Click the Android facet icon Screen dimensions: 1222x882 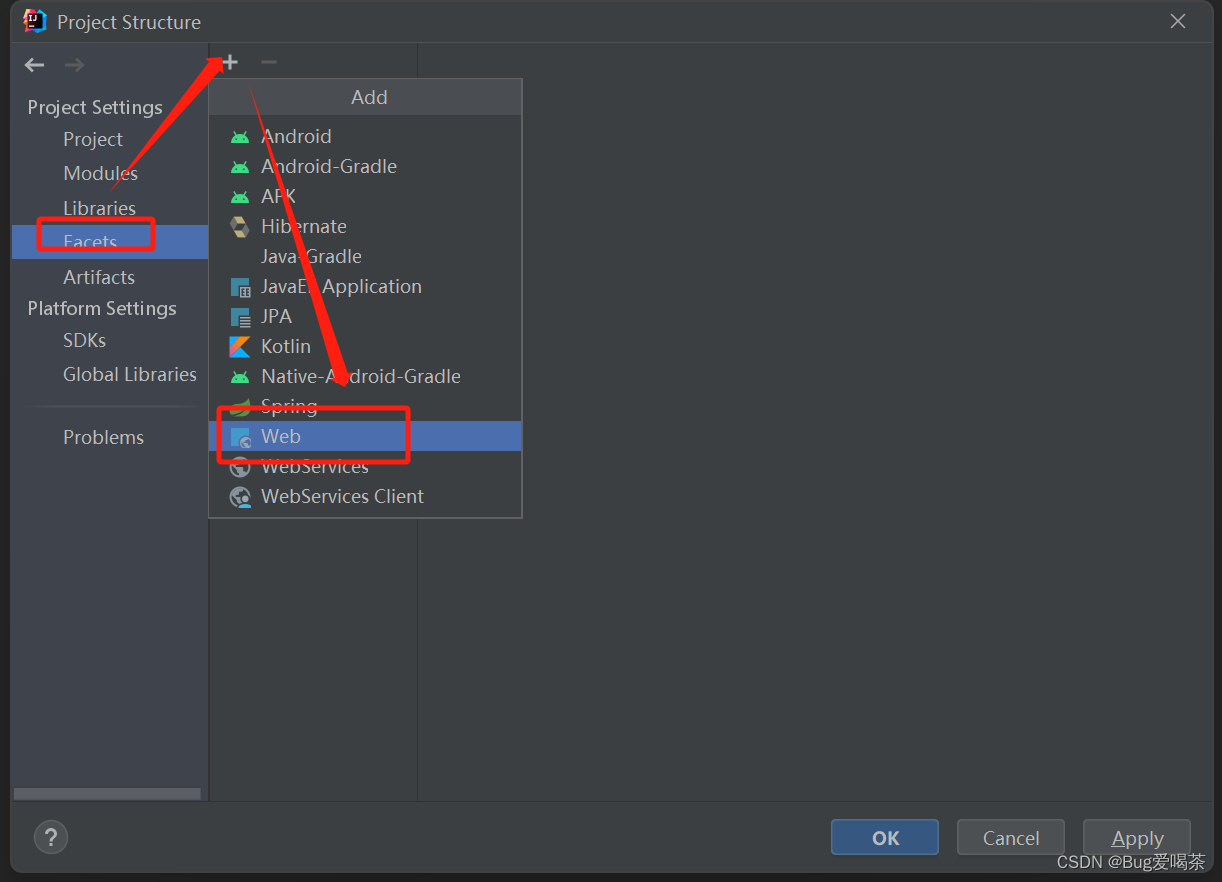click(x=240, y=137)
